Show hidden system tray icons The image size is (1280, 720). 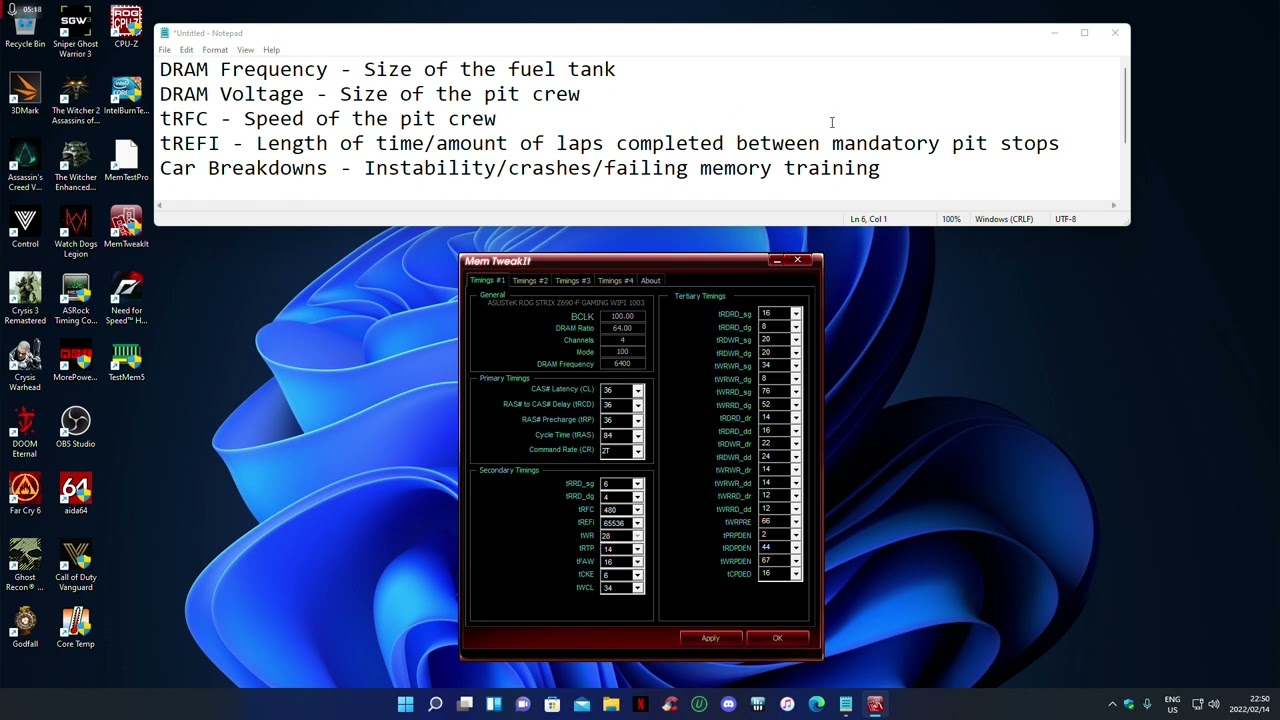(1112, 704)
